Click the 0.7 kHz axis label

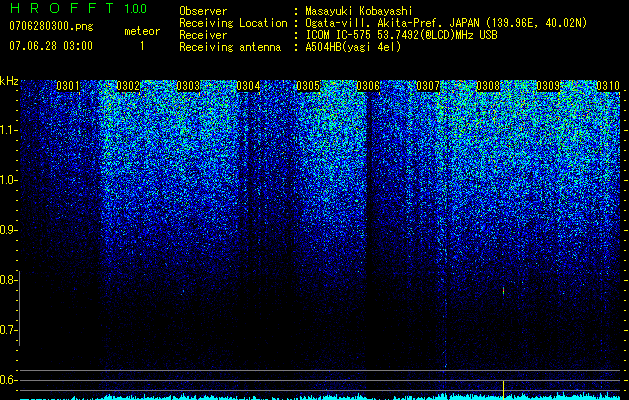point(8,330)
